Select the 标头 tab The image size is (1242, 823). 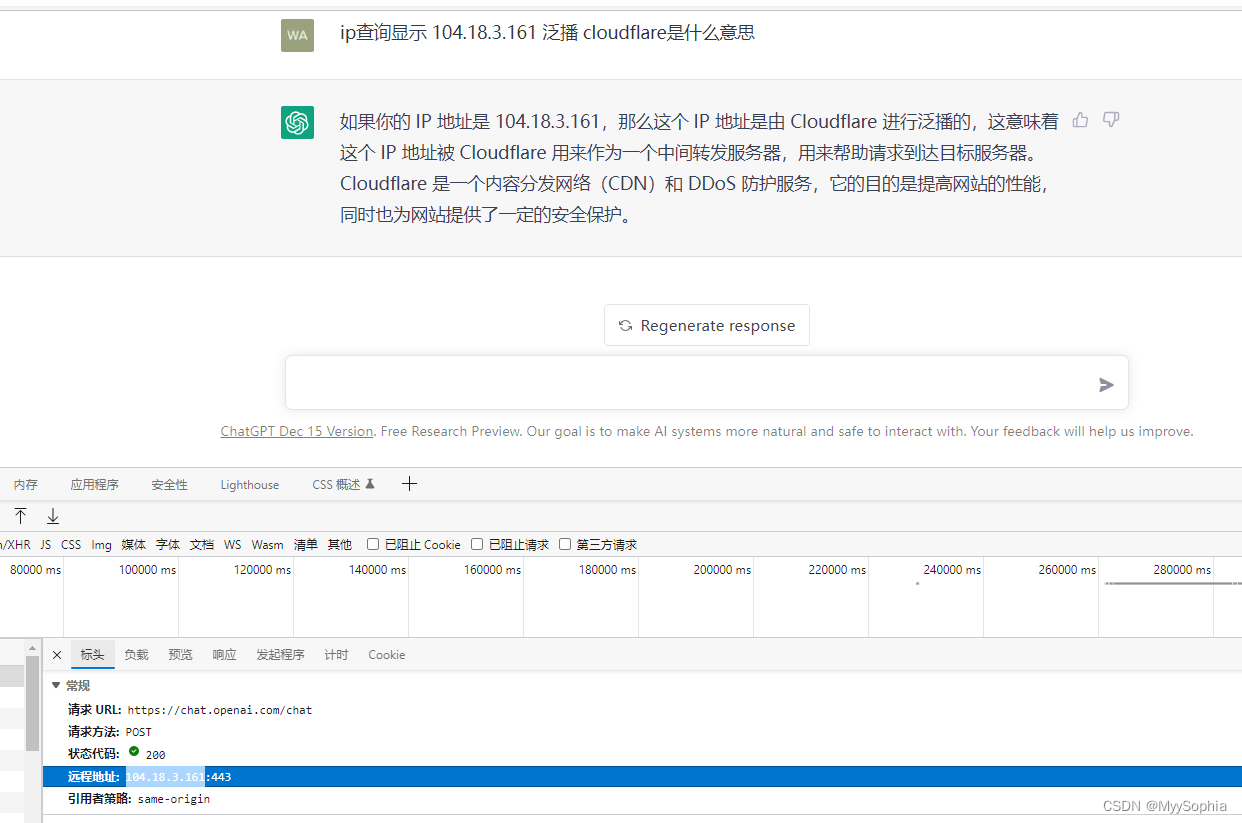[92, 655]
